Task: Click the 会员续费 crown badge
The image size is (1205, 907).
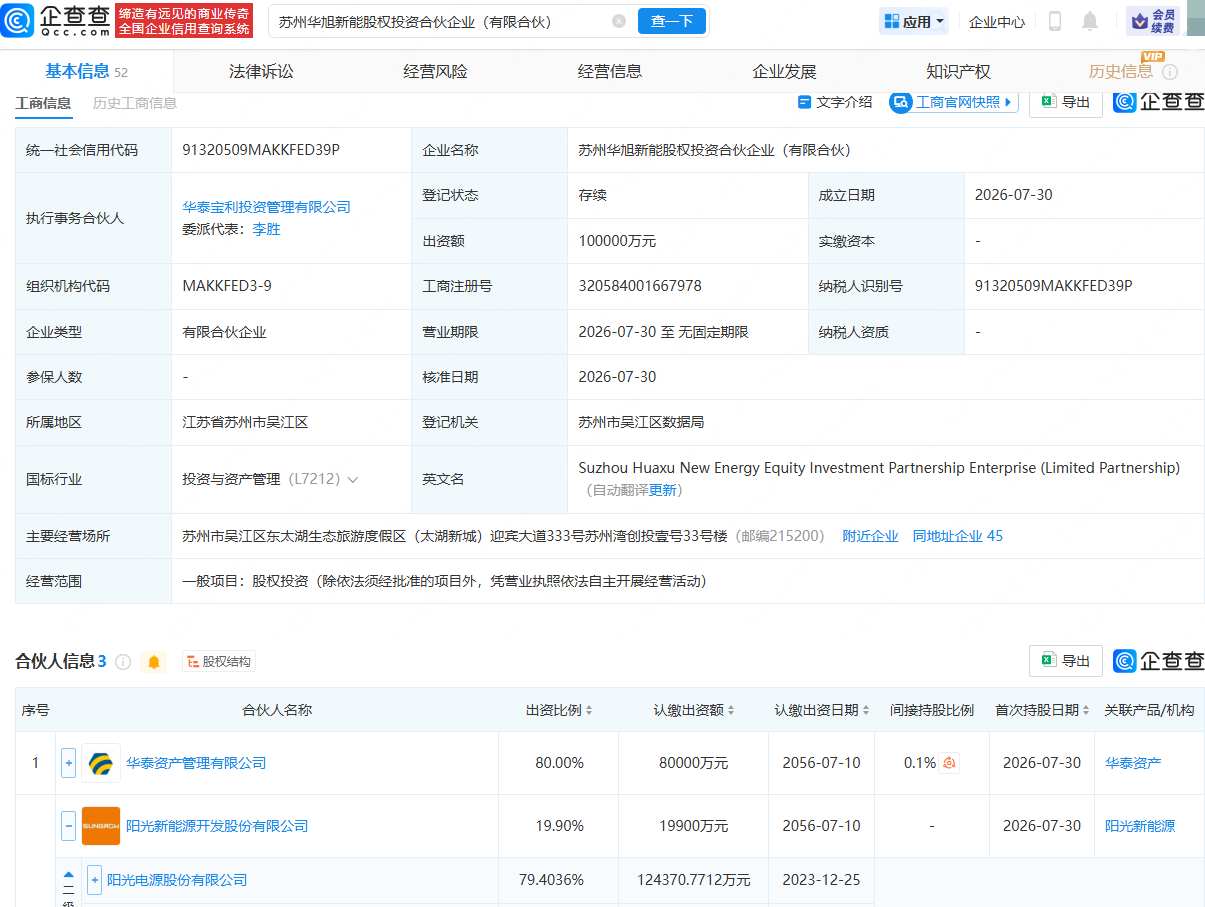Action: [1153, 21]
